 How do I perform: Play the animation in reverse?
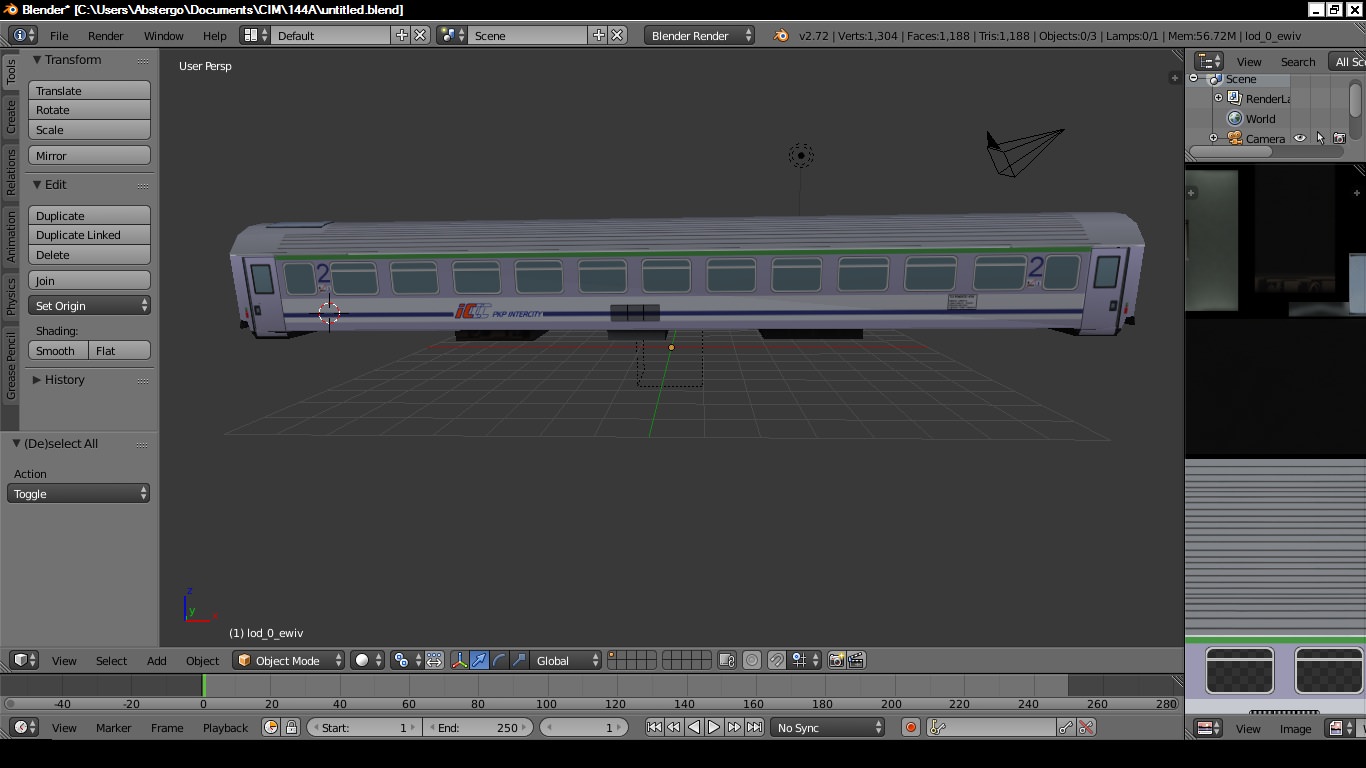pyautogui.click(x=694, y=728)
